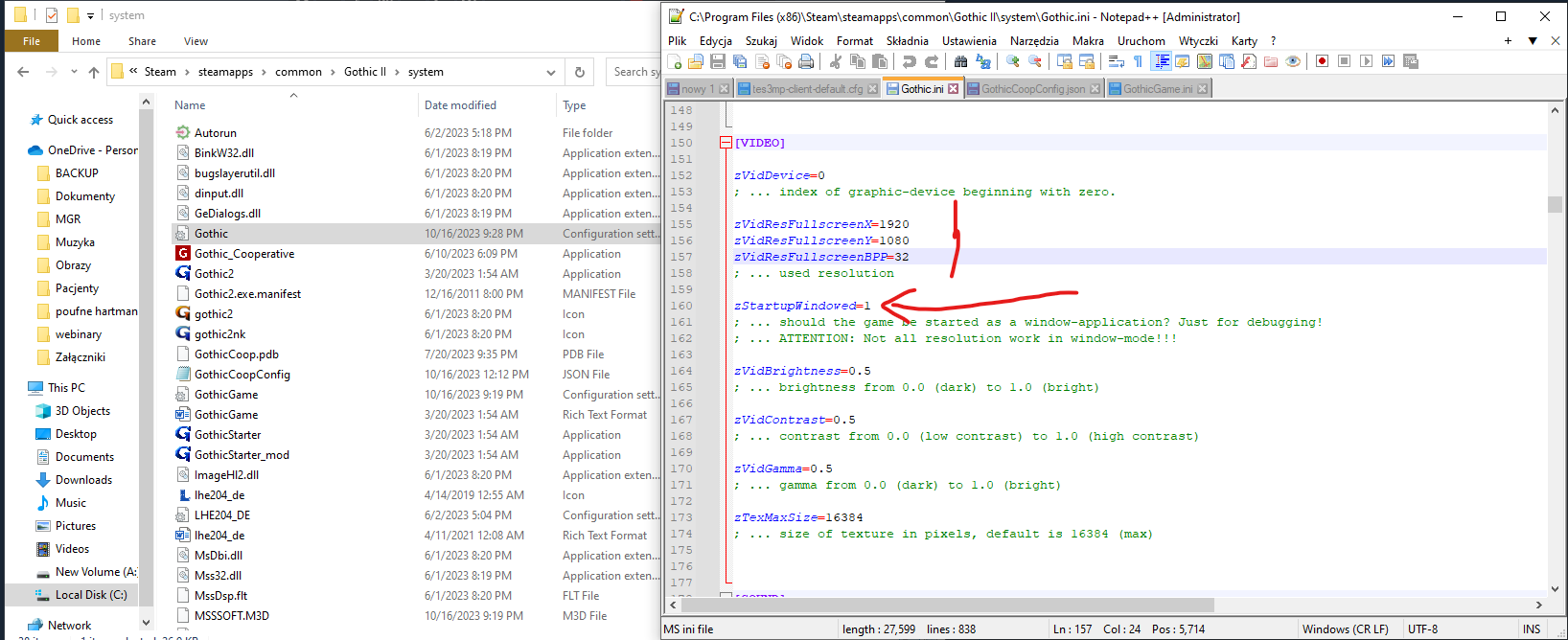
Task: Toggle Show all characters pilcrow button
Action: coord(1138,61)
